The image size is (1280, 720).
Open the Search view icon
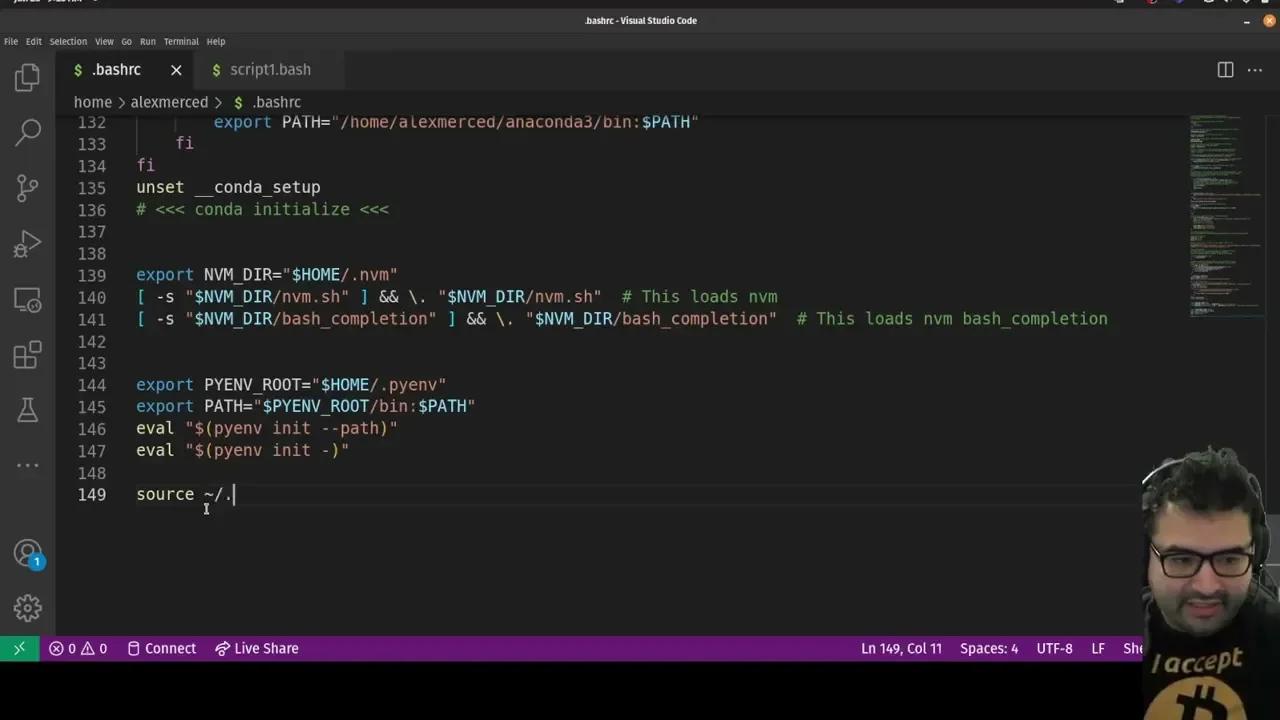27,131
